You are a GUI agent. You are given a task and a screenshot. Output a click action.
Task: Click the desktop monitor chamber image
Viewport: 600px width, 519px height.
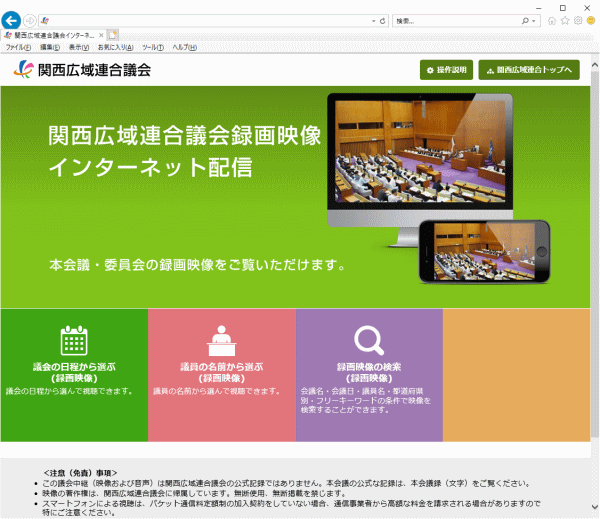(420, 151)
